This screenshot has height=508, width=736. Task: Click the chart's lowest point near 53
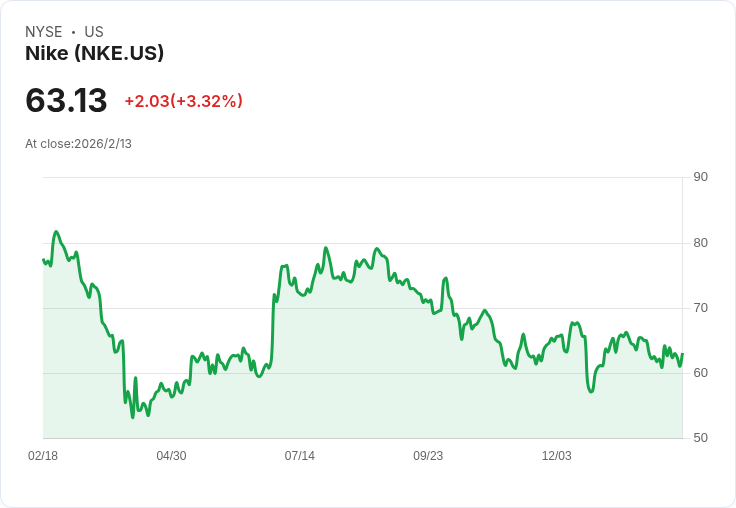click(132, 417)
